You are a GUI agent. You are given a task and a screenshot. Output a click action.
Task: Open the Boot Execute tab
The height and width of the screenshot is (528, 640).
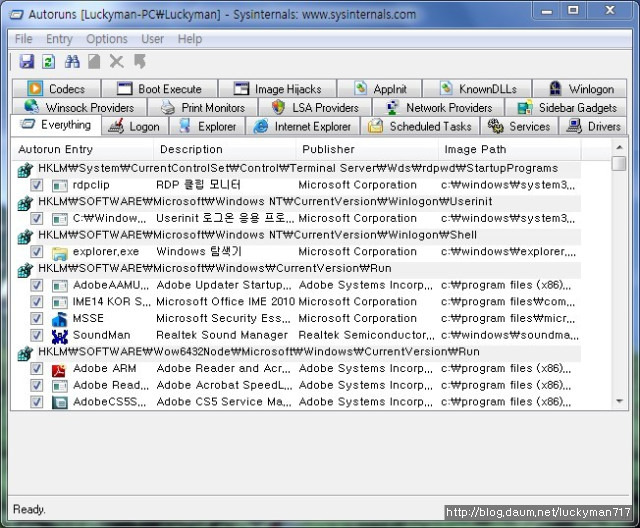point(160,89)
